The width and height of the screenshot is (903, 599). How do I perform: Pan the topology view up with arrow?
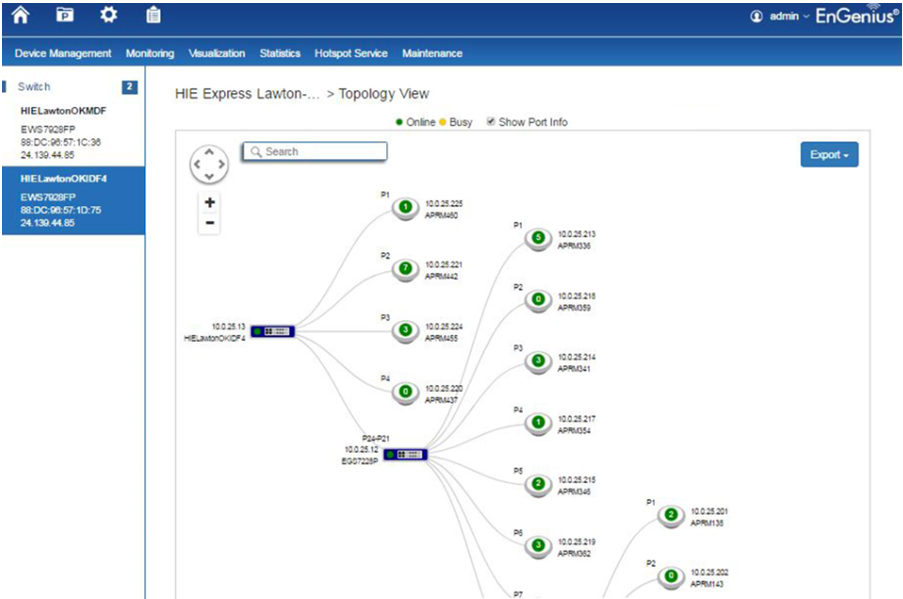[209, 152]
